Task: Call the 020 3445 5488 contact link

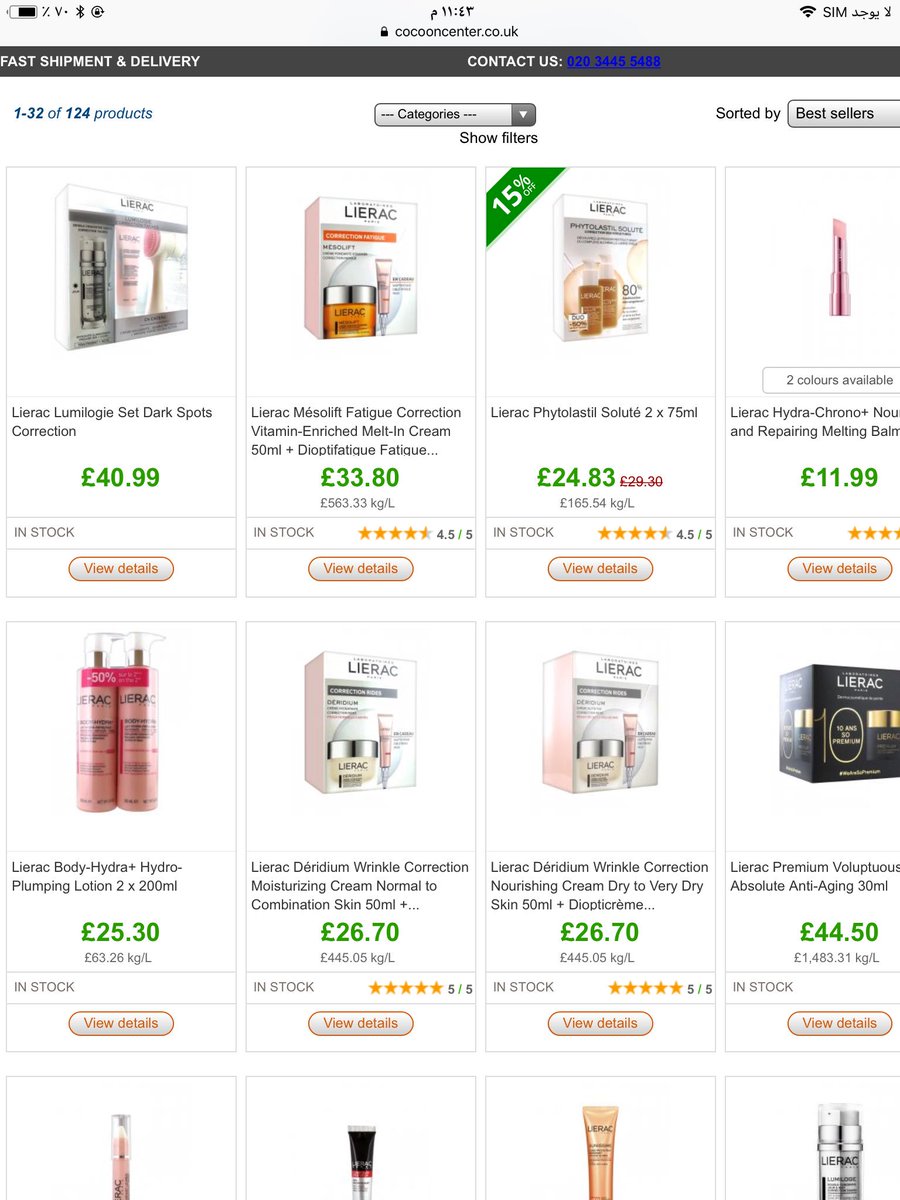Action: pos(613,61)
